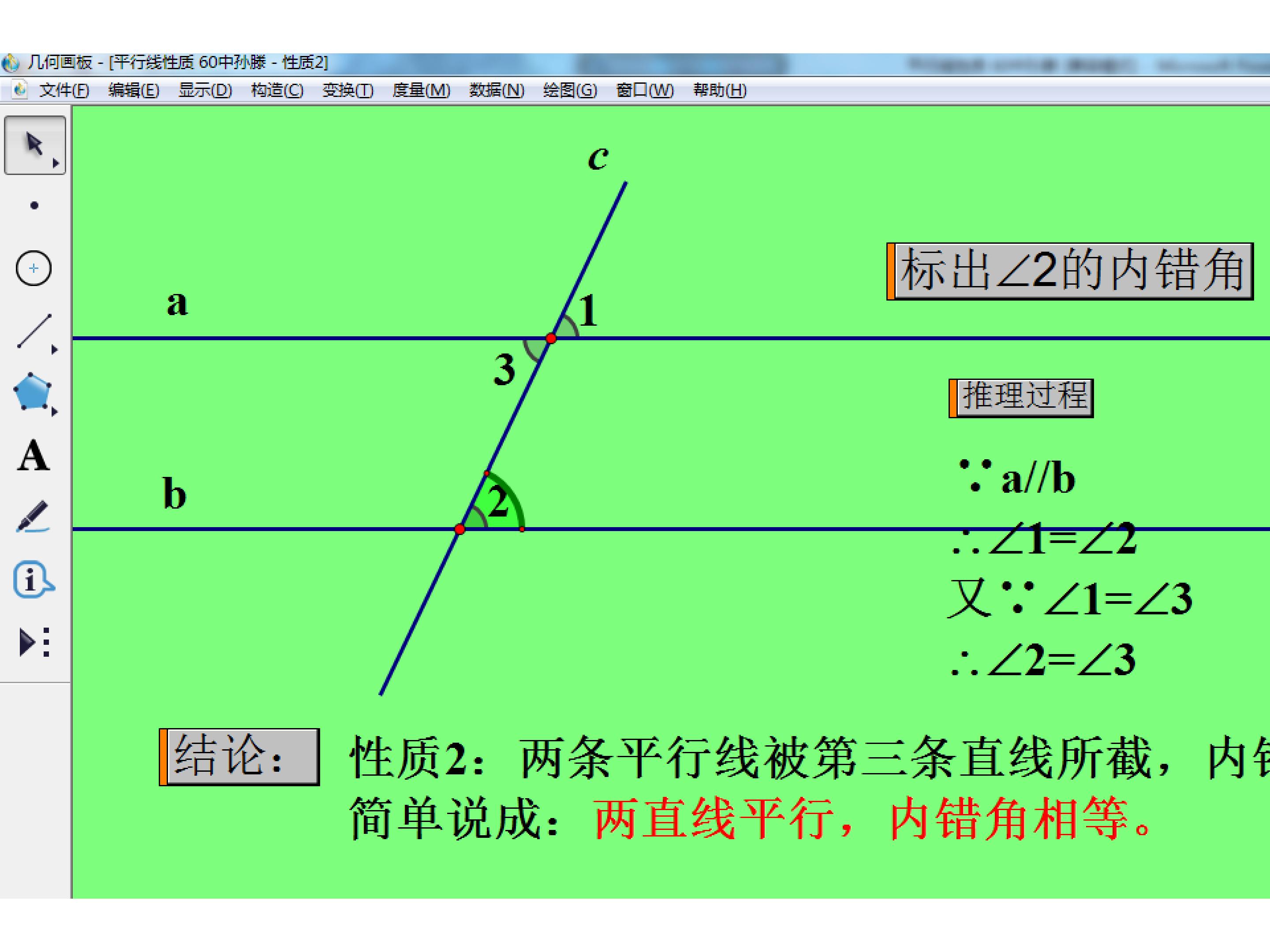Open the Custom tools icon

click(x=34, y=642)
